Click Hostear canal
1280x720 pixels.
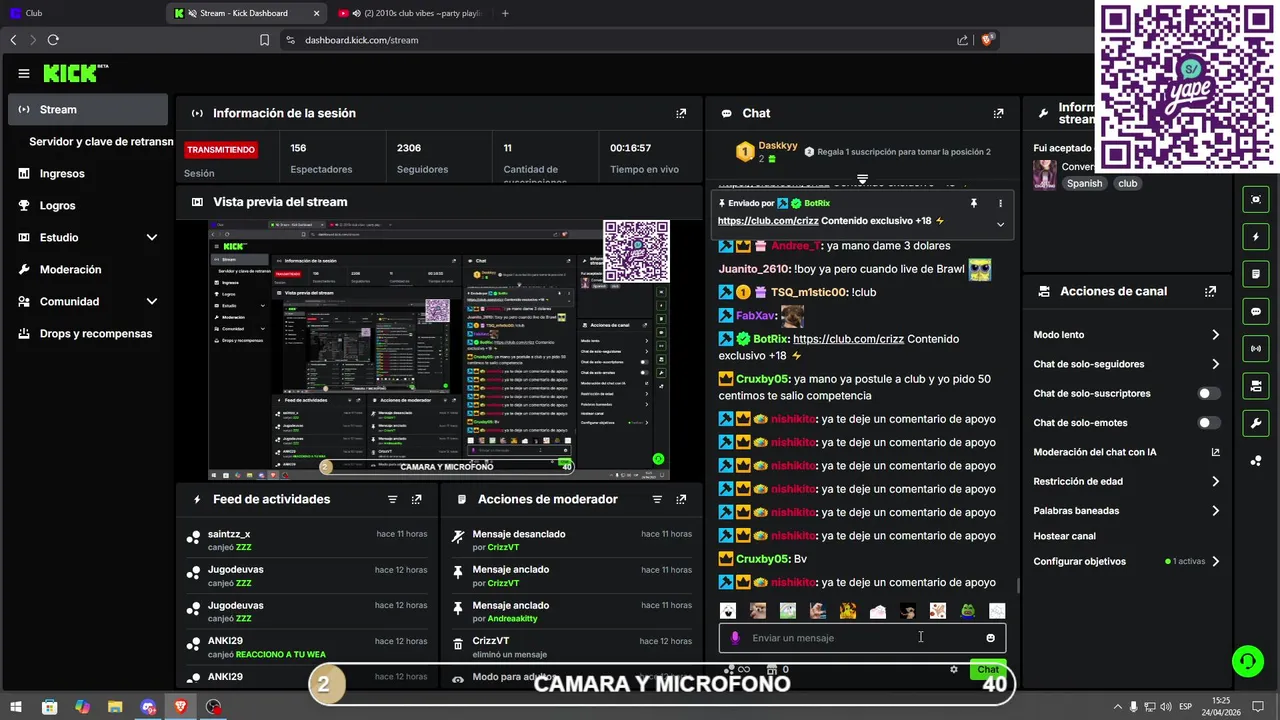tap(1064, 536)
